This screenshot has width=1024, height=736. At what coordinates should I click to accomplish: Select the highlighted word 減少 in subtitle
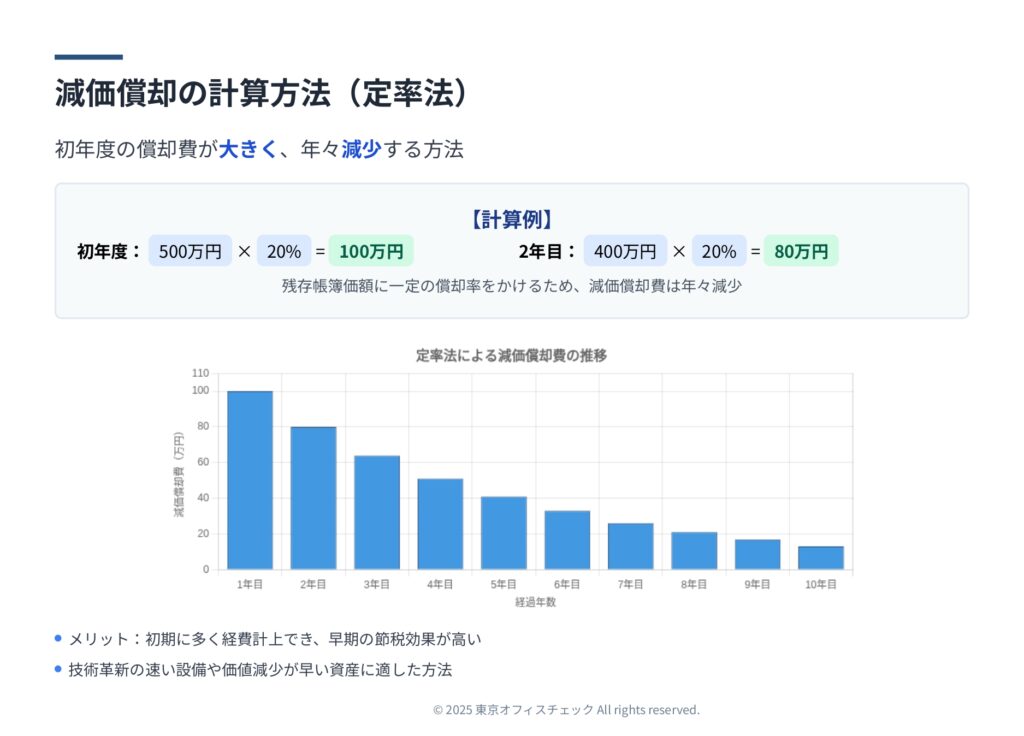tap(361, 150)
